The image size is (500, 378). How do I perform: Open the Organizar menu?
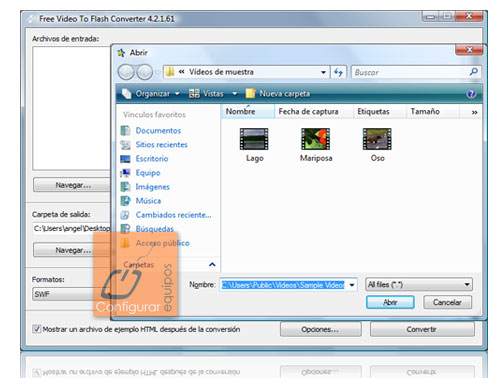tap(151, 94)
